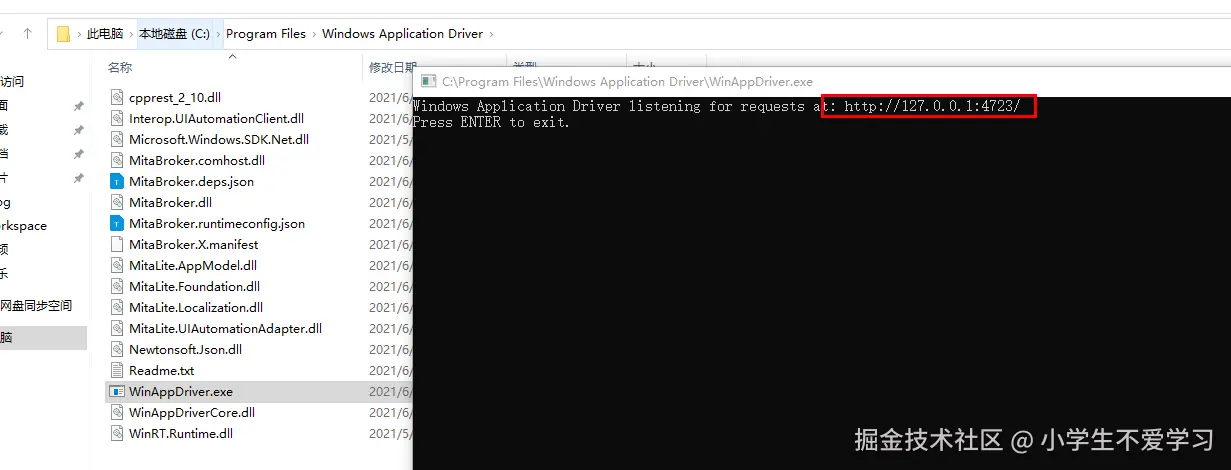The width and height of the screenshot is (1231, 470).
Task: Select the MitaLite.Foundation.dll file icon
Action: (117, 286)
